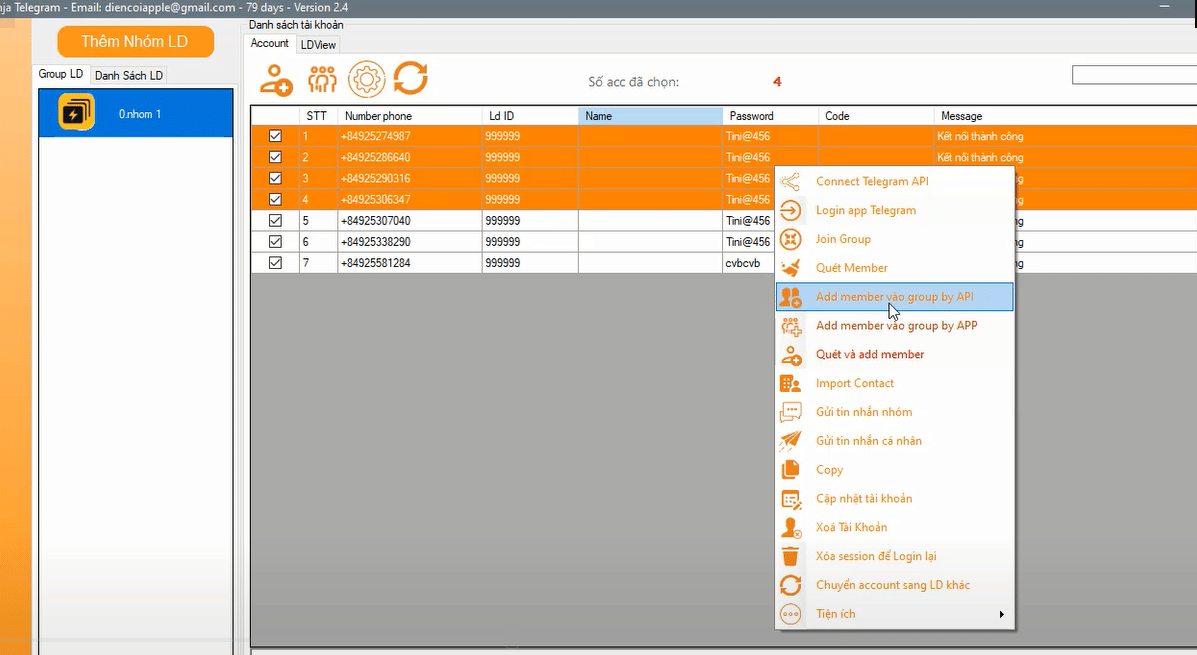Select the 0.nhom 1 group item

click(x=136, y=113)
